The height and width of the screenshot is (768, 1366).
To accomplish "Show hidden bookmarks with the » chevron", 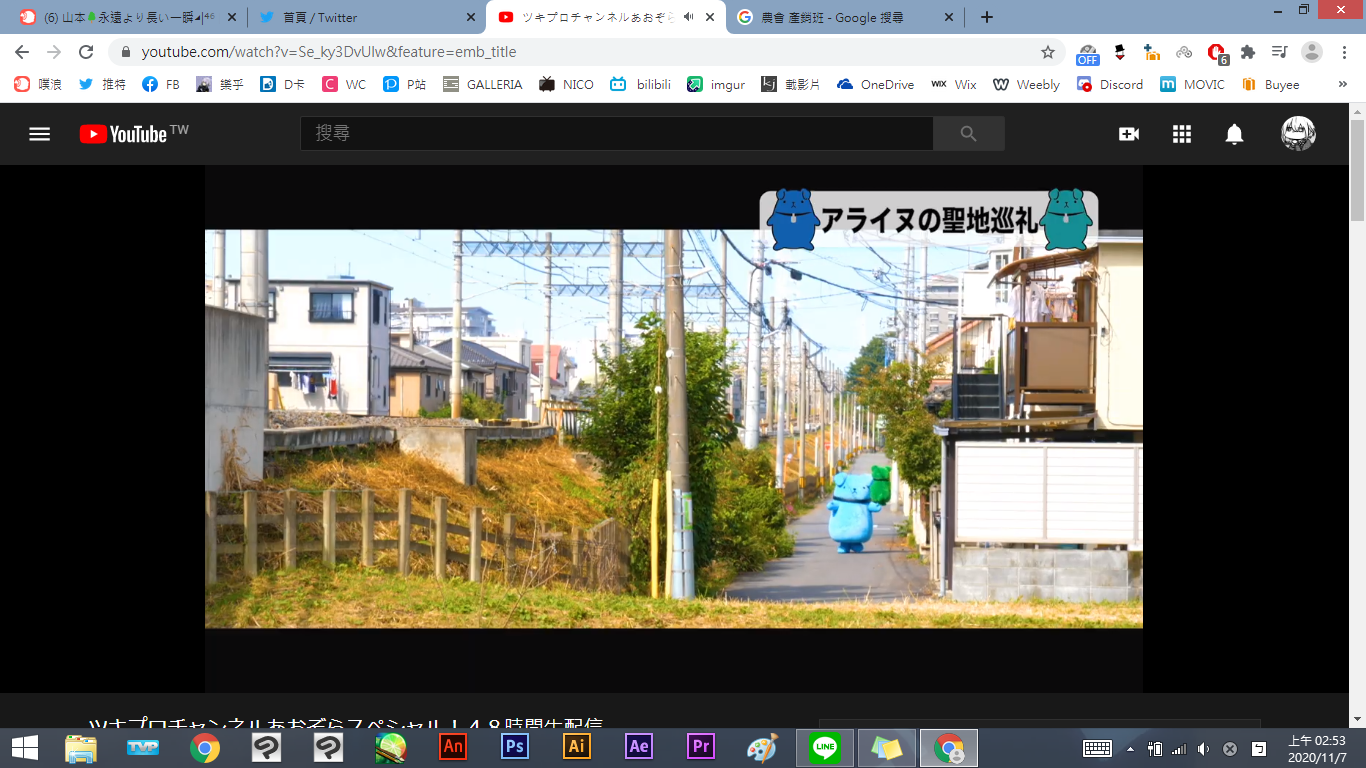I will click(x=1342, y=85).
